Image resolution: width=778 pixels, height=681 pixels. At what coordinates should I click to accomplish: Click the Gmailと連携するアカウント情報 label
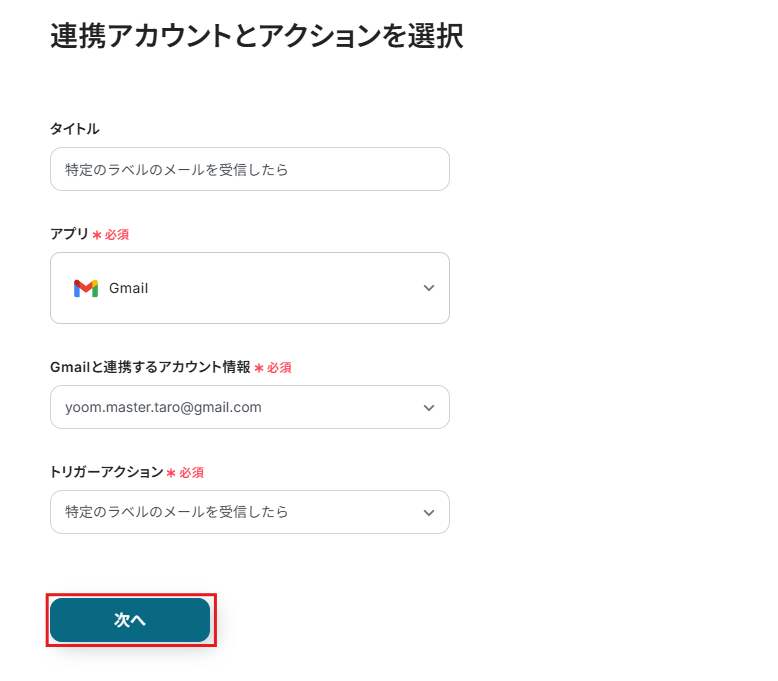(x=150, y=367)
